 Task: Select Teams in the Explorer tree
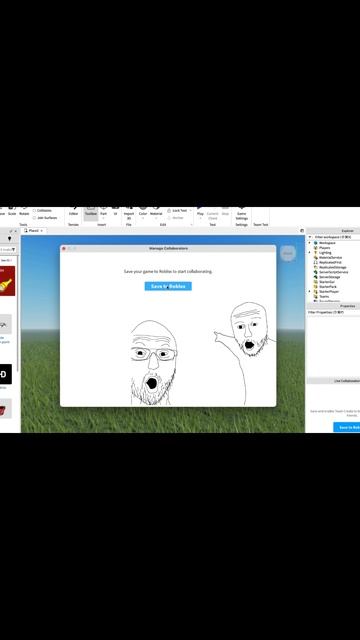tap(324, 296)
